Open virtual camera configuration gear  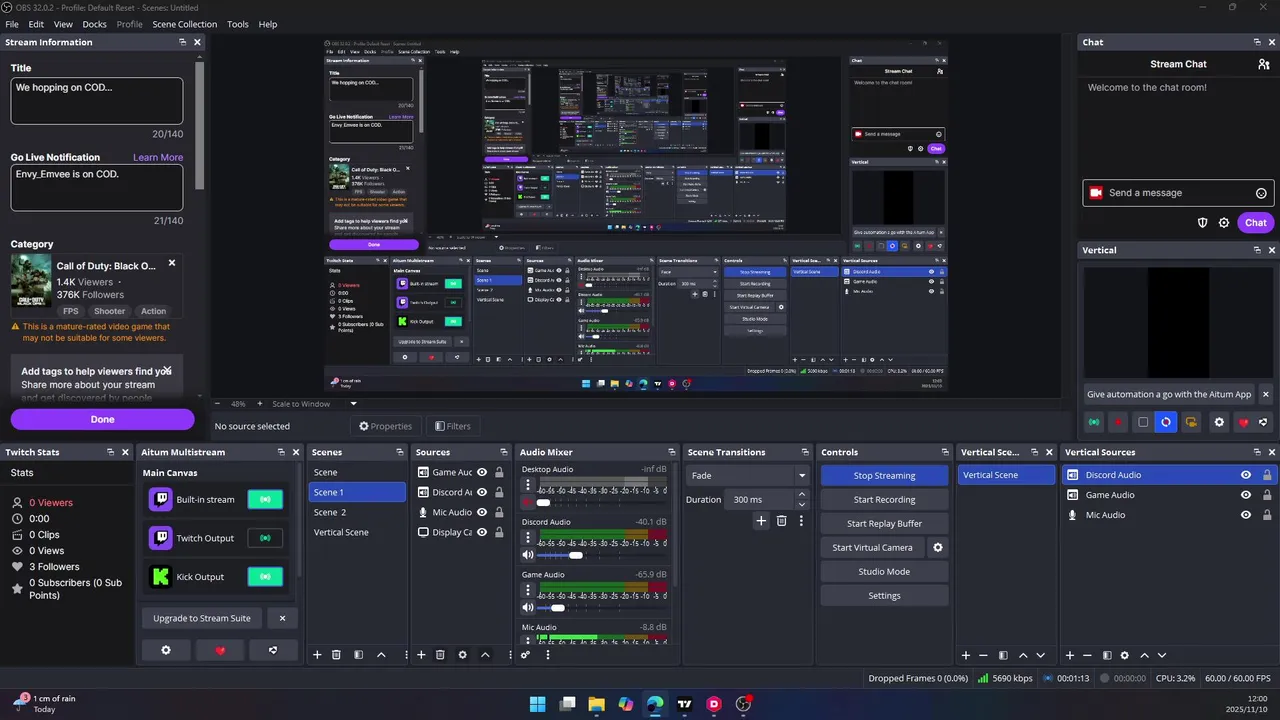click(x=938, y=547)
